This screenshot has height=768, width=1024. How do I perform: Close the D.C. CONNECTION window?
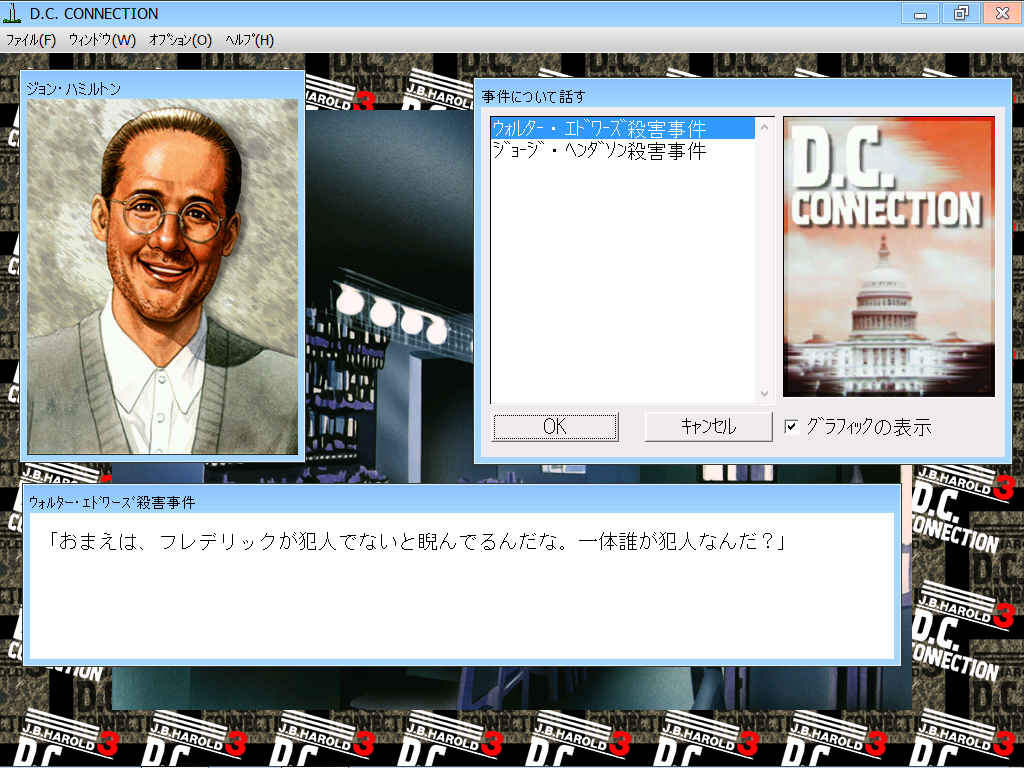pyautogui.click(x=1002, y=14)
